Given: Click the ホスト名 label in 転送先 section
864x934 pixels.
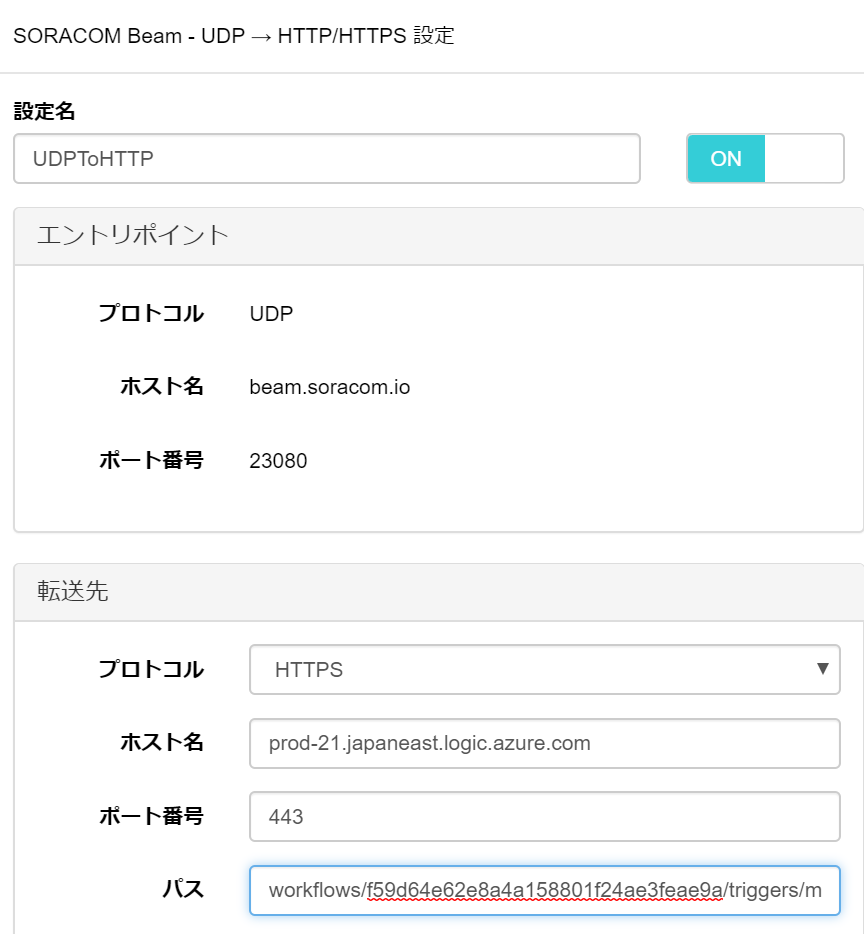Looking at the screenshot, I should click(x=162, y=743).
